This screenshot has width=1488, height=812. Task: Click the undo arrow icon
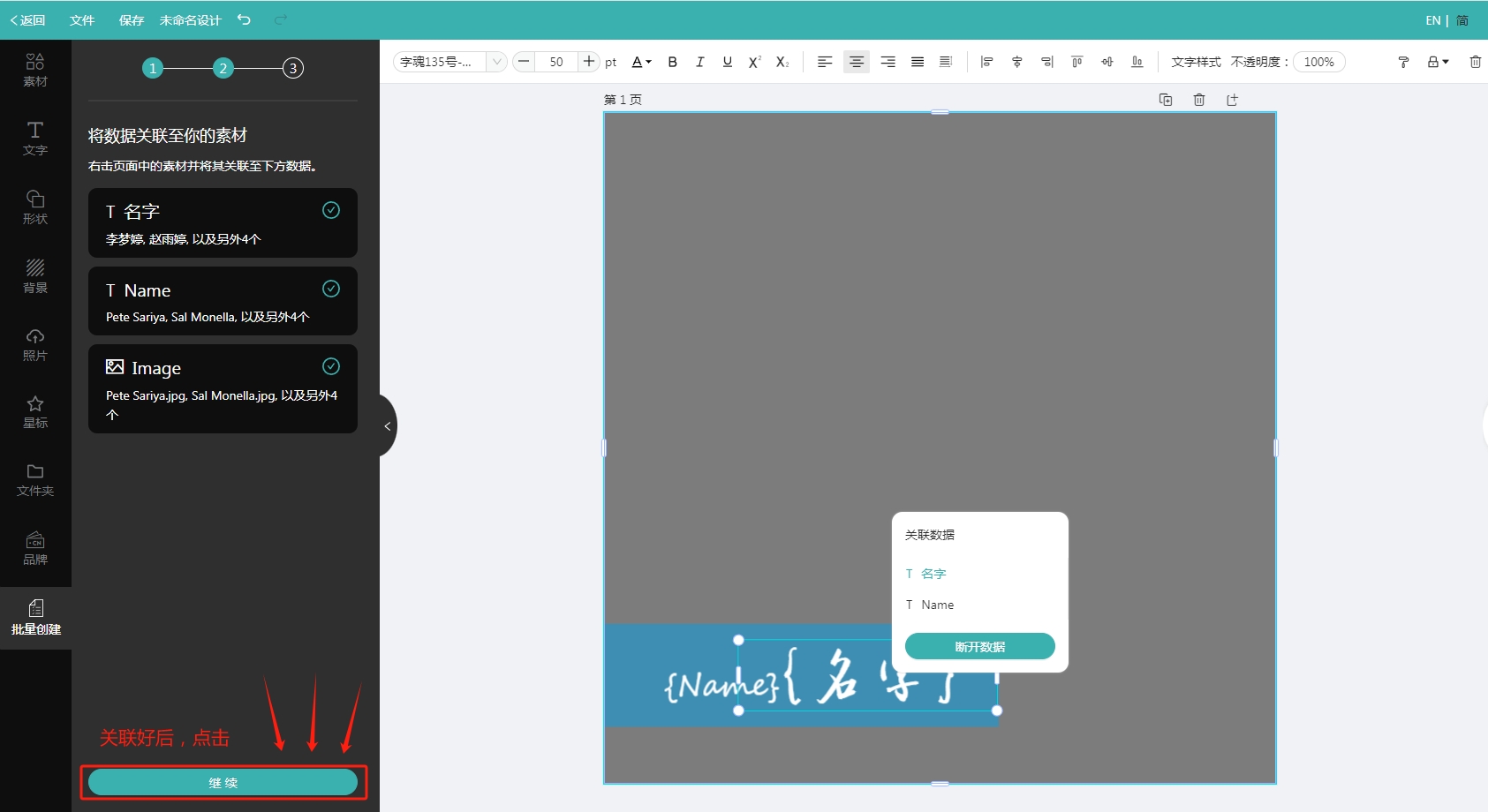click(x=244, y=19)
